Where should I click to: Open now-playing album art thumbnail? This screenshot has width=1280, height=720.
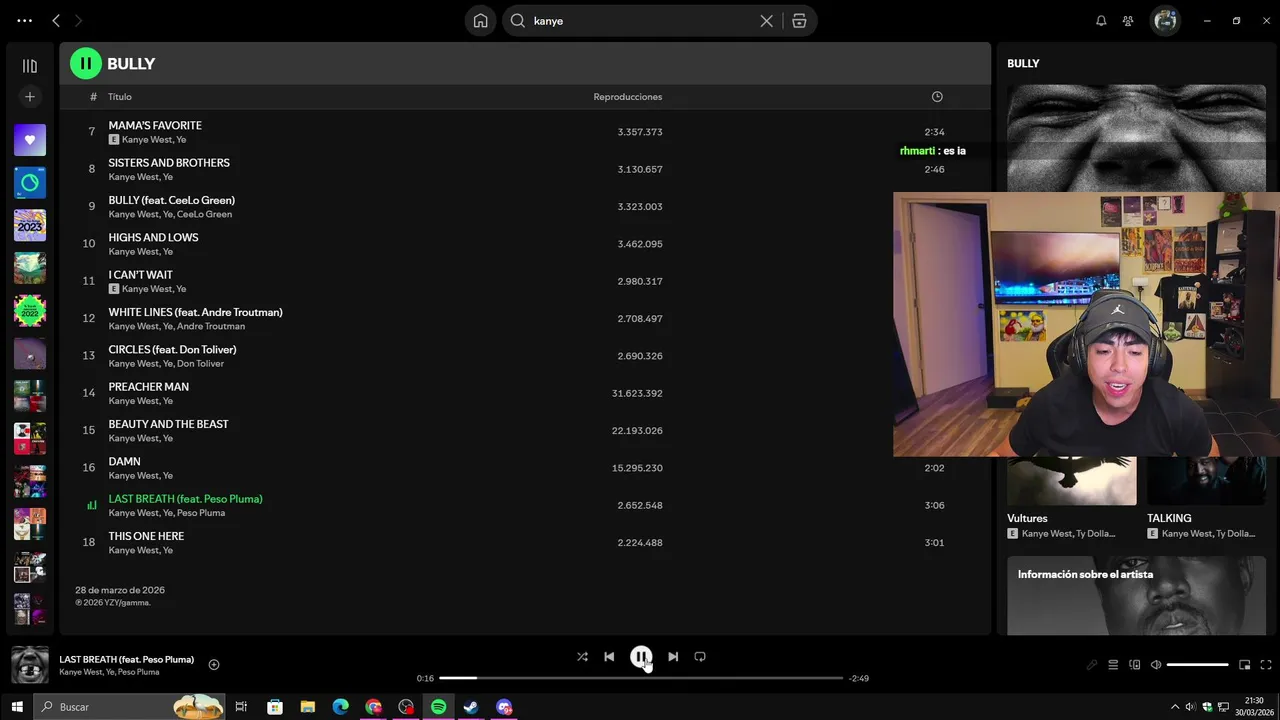(30, 665)
